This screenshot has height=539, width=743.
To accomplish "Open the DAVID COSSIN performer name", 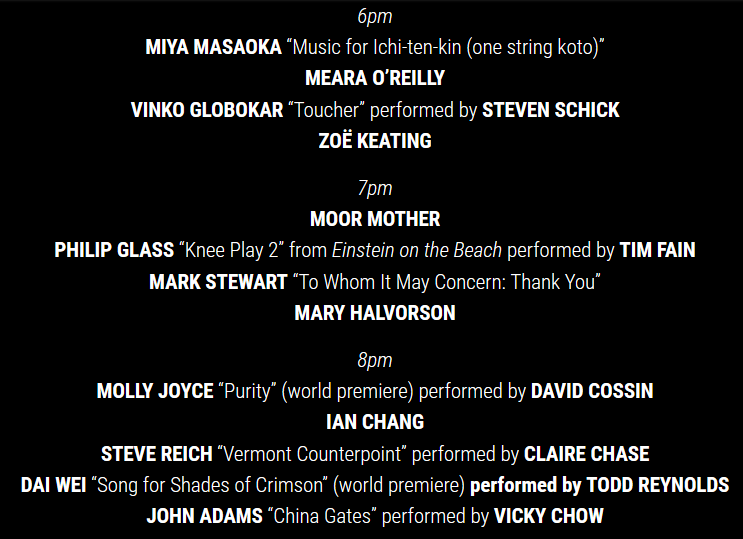I will [592, 391].
